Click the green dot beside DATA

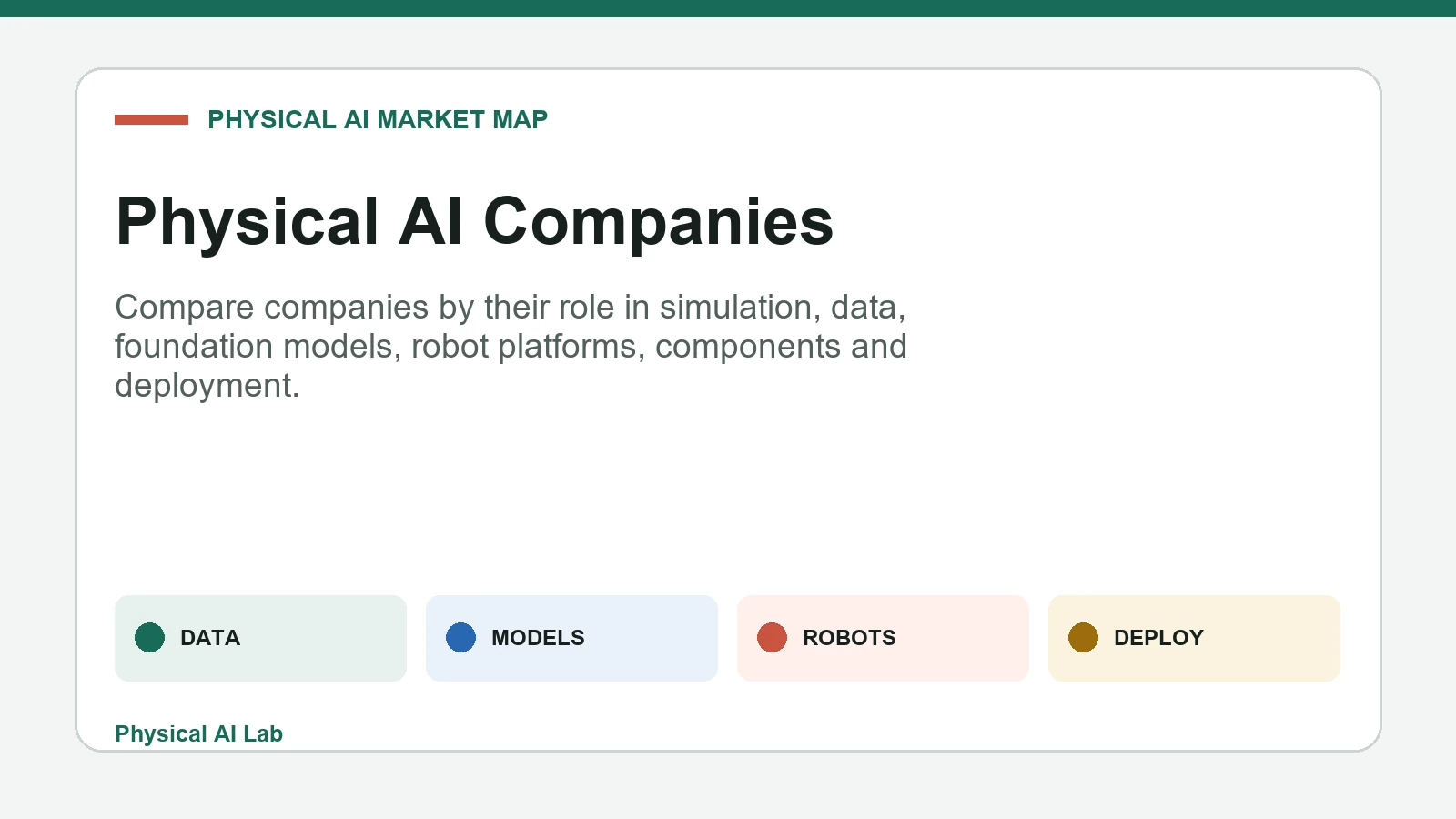pyautogui.click(x=150, y=638)
